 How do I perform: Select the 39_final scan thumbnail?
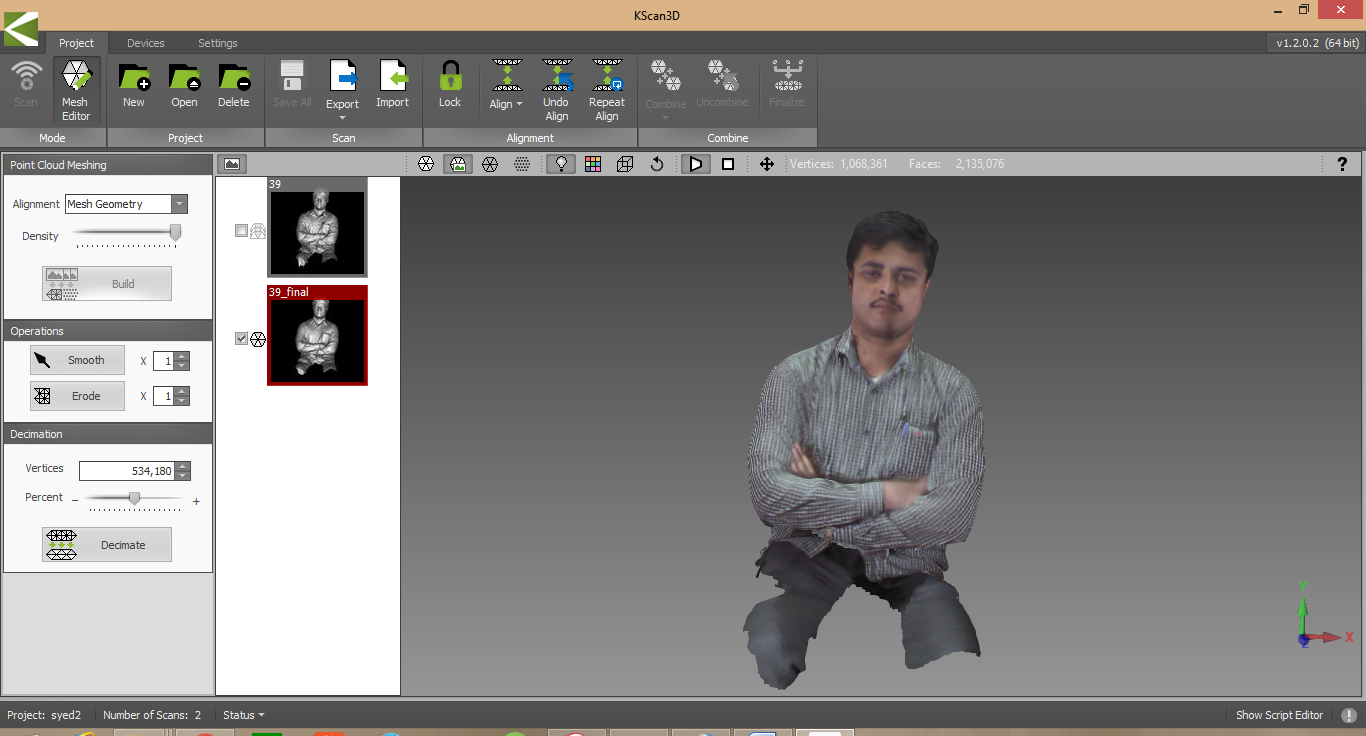[317, 340]
